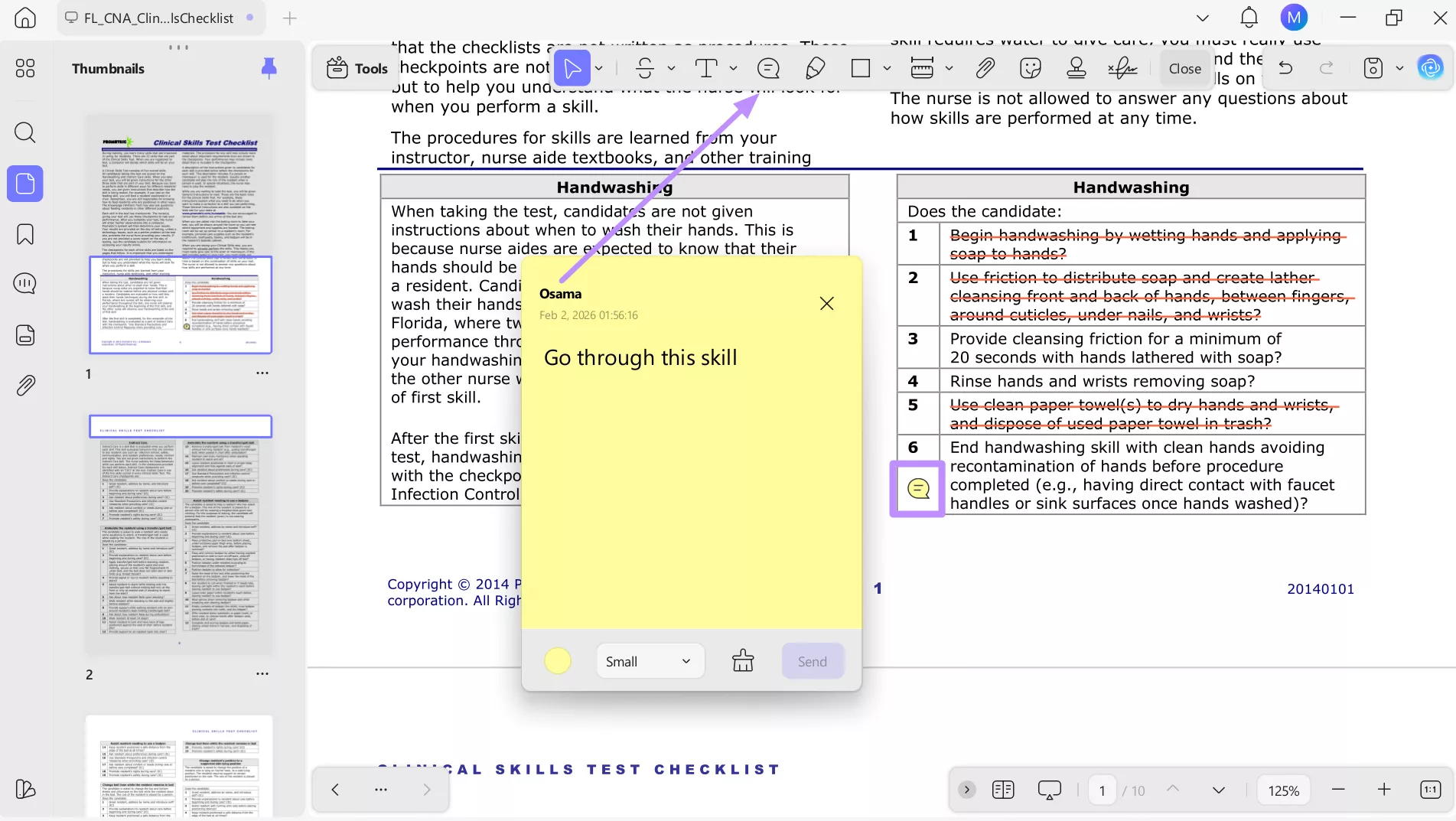Switch to the FL_CNA checklist document tab
The width and height of the screenshot is (1456, 821).
coord(159,17)
